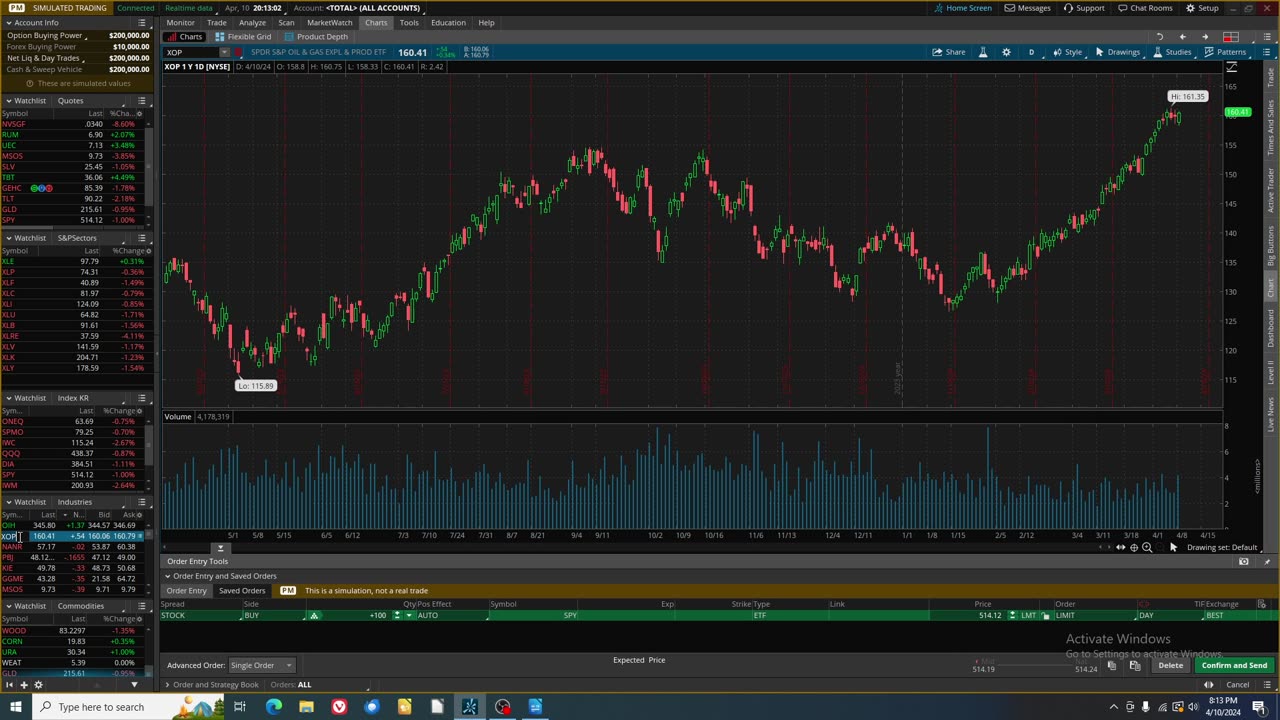Open File Explorer from the taskbar
Image resolution: width=1280 pixels, height=720 pixels.
coord(306,707)
